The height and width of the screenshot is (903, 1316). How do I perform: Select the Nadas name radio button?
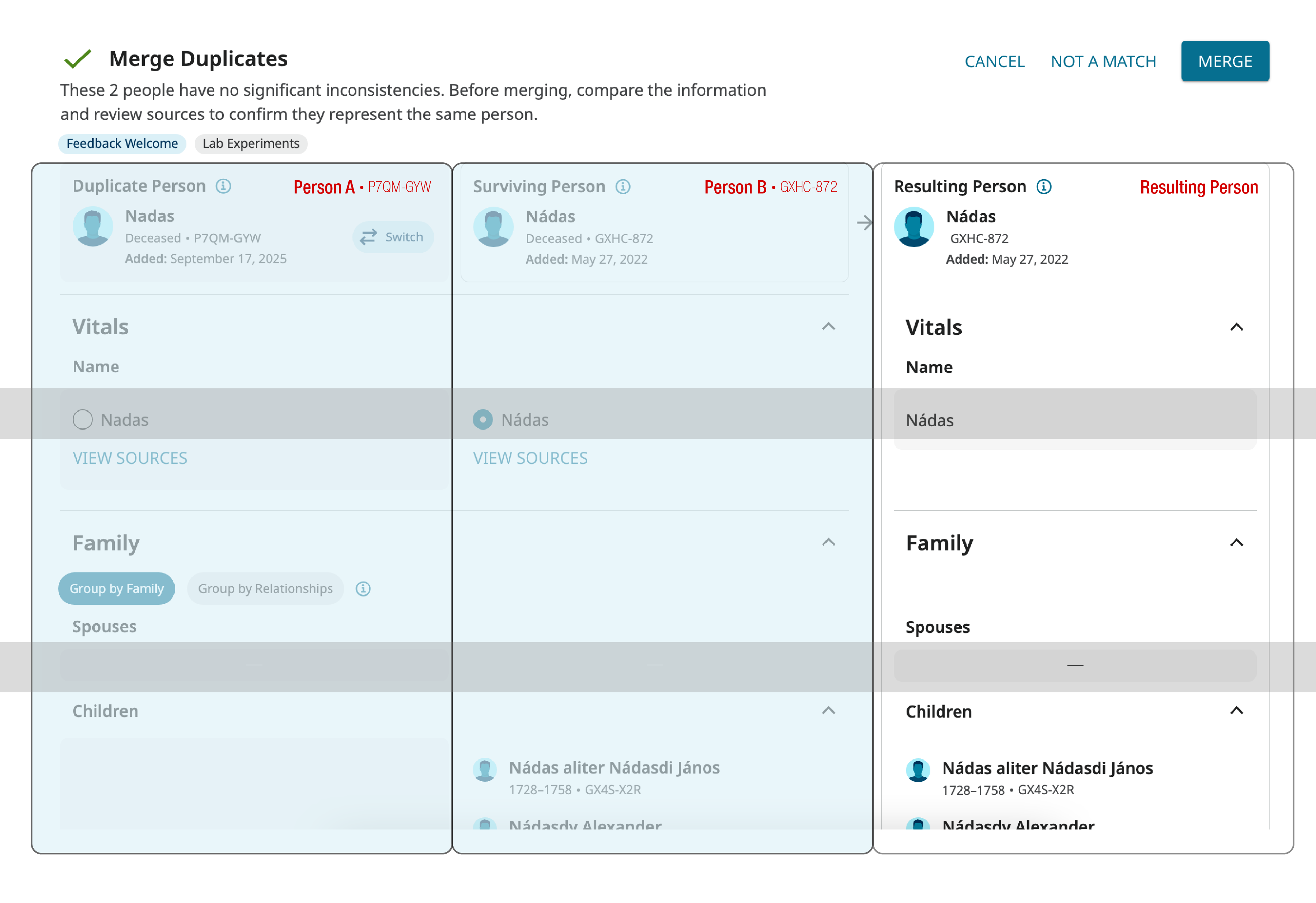(83, 420)
